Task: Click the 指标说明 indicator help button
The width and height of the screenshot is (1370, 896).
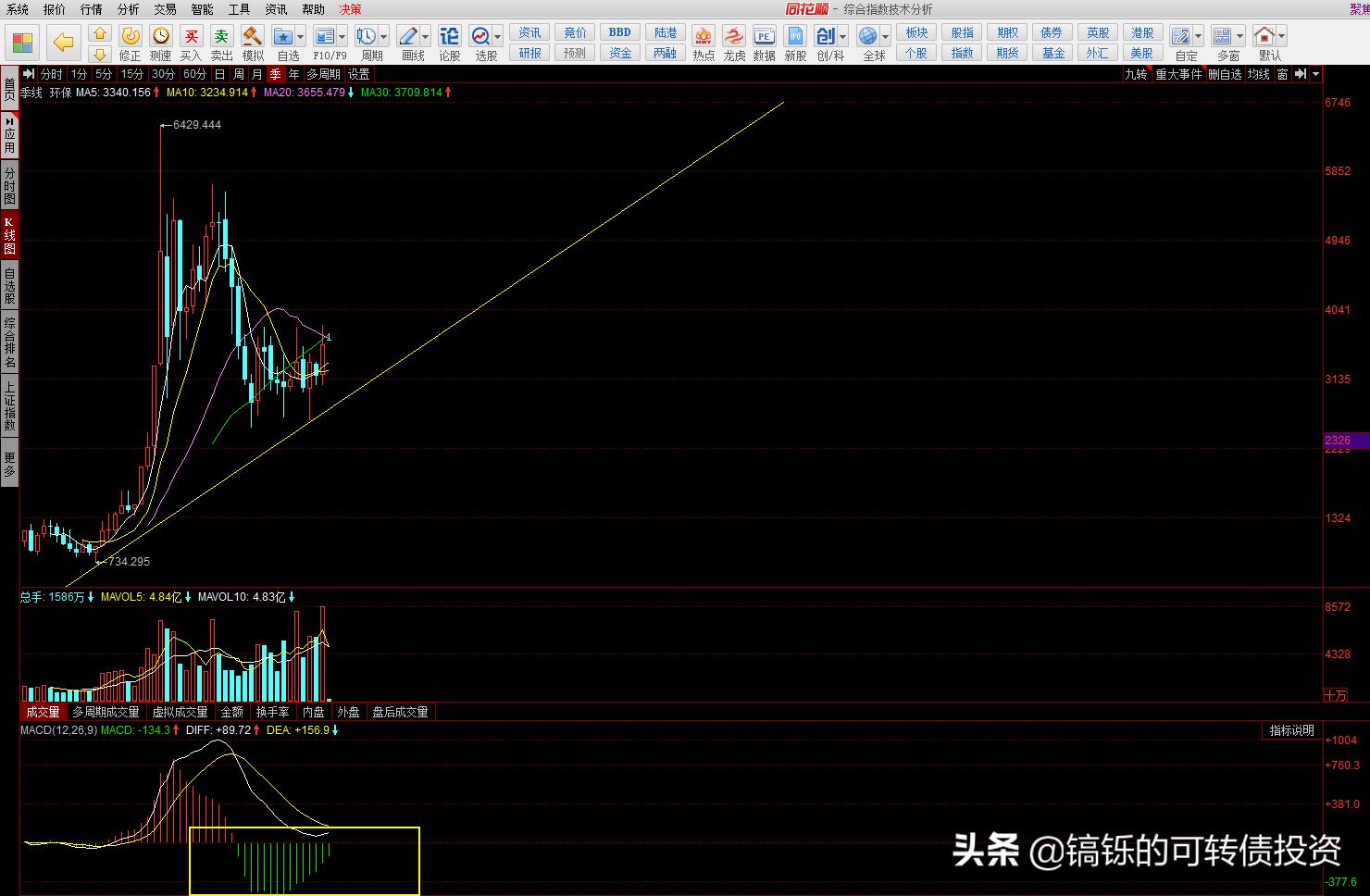Action: 1292,730
